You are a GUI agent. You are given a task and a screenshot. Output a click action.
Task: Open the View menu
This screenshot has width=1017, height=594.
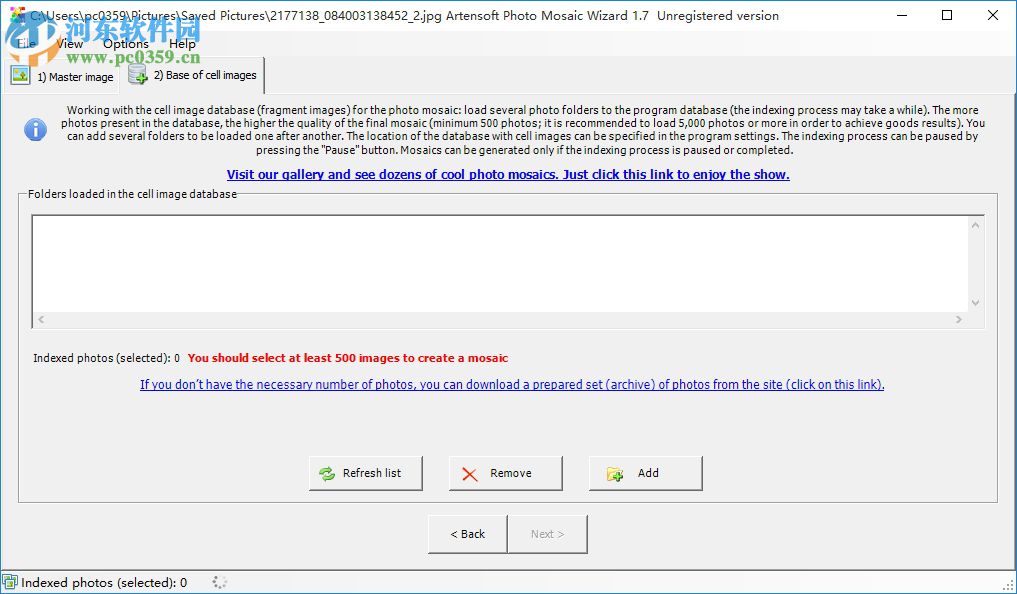coord(68,43)
